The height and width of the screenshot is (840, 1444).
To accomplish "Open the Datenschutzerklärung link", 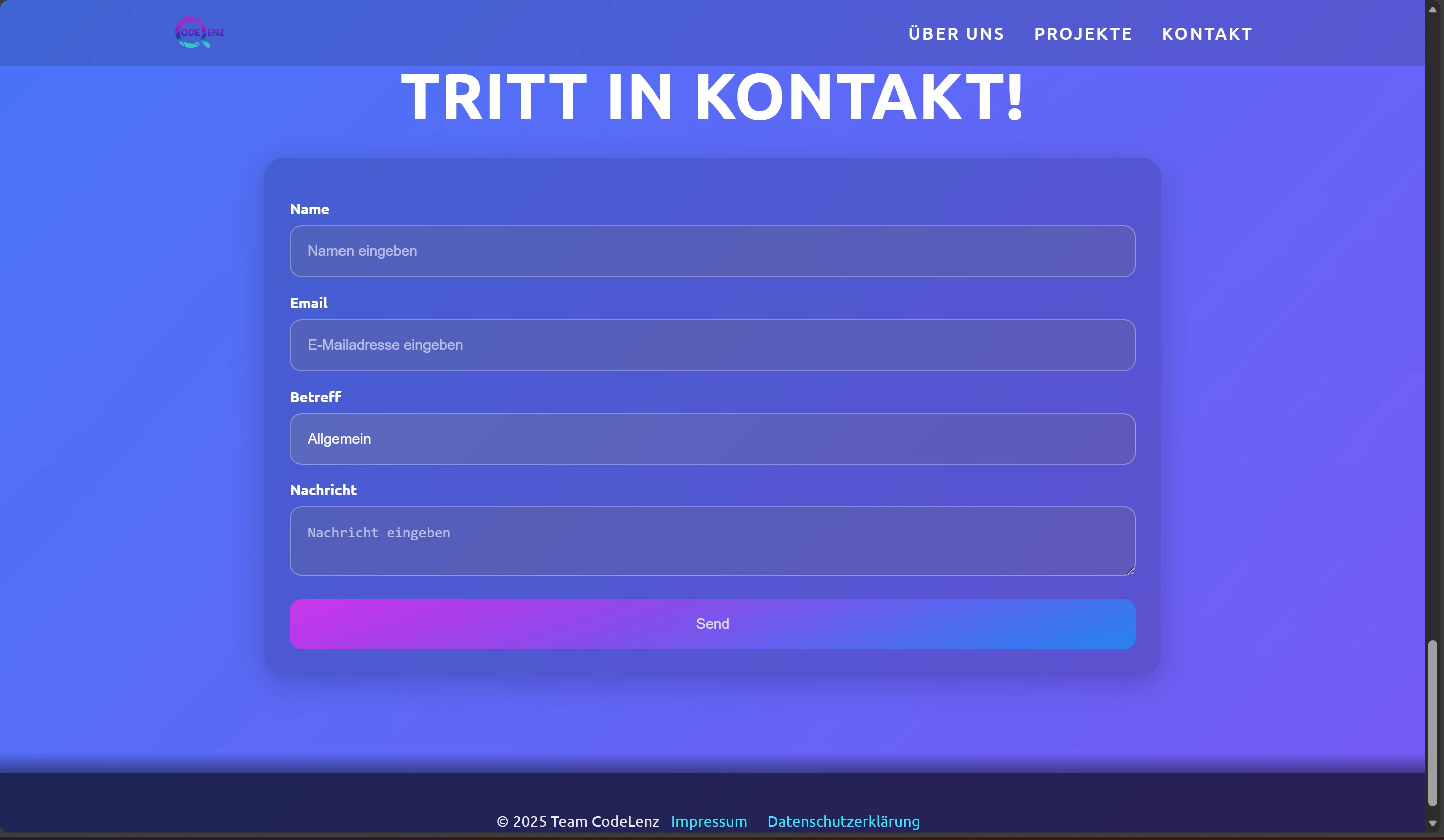I will (843, 822).
